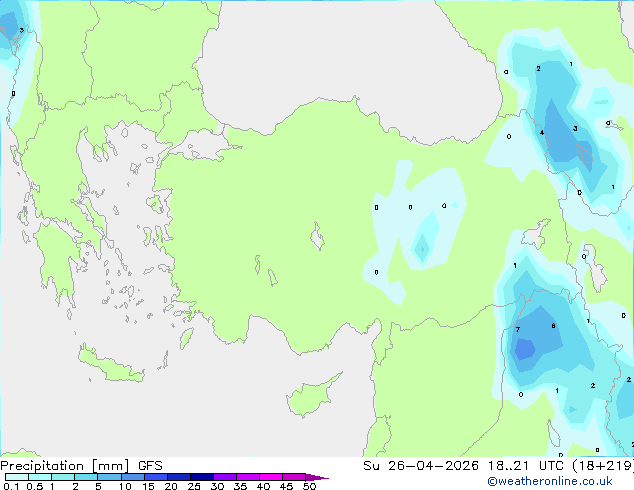Click the '10' legend scale label
The height and width of the screenshot is (490, 634).
pyautogui.click(x=125, y=486)
